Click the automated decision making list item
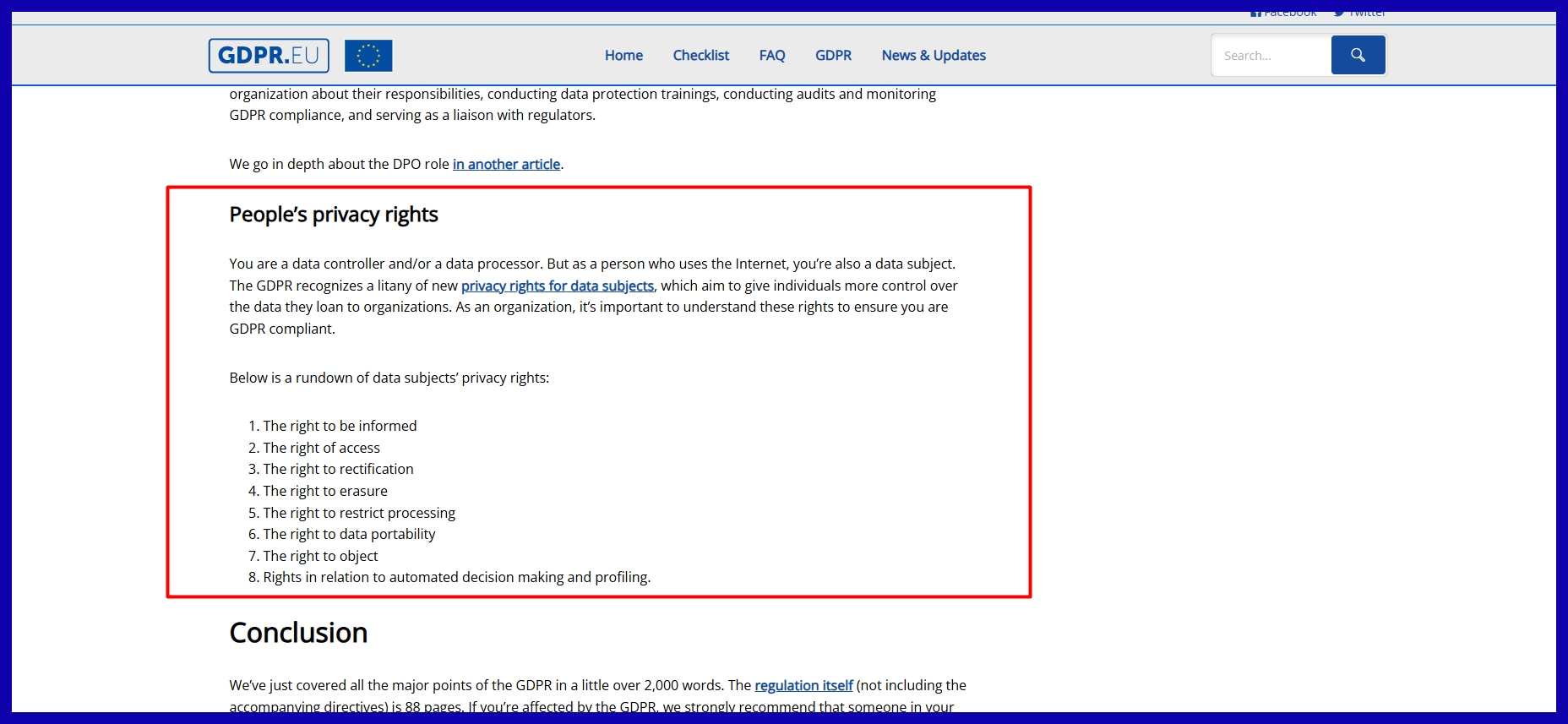The width and height of the screenshot is (1568, 724). pos(456,577)
